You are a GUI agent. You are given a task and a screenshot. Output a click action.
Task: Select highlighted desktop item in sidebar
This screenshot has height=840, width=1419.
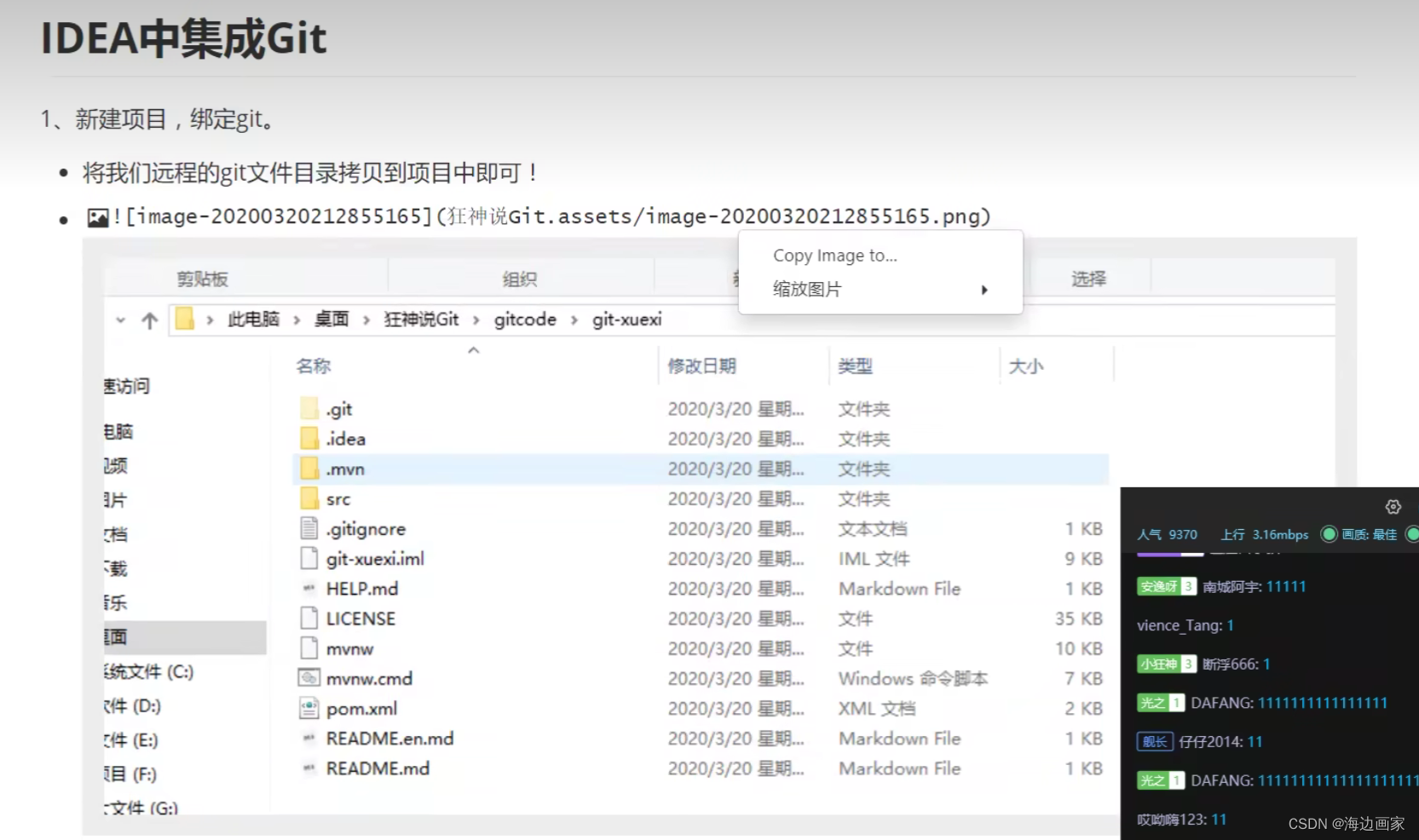click(x=185, y=637)
